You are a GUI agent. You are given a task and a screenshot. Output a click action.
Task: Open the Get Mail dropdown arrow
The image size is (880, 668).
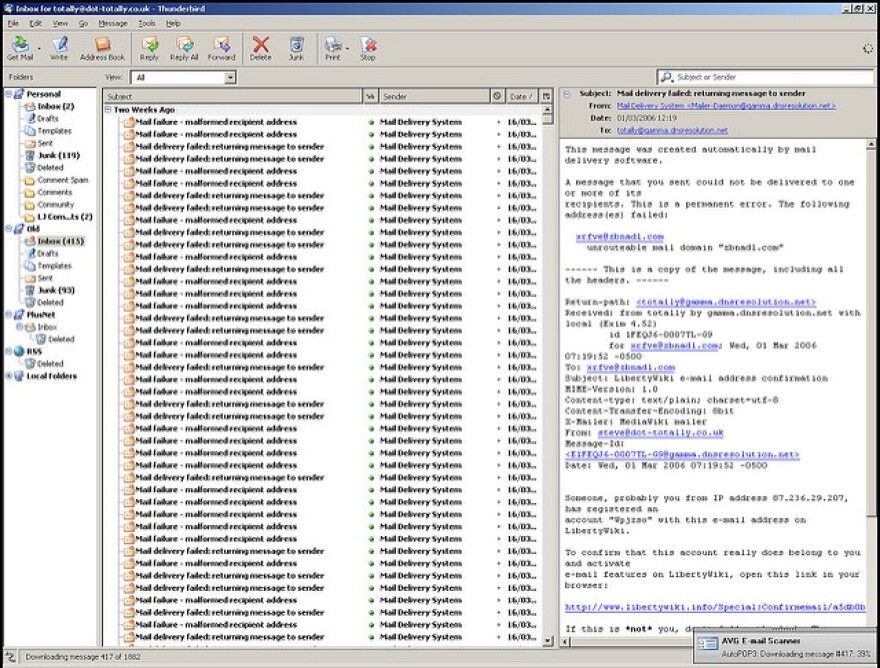(39, 48)
